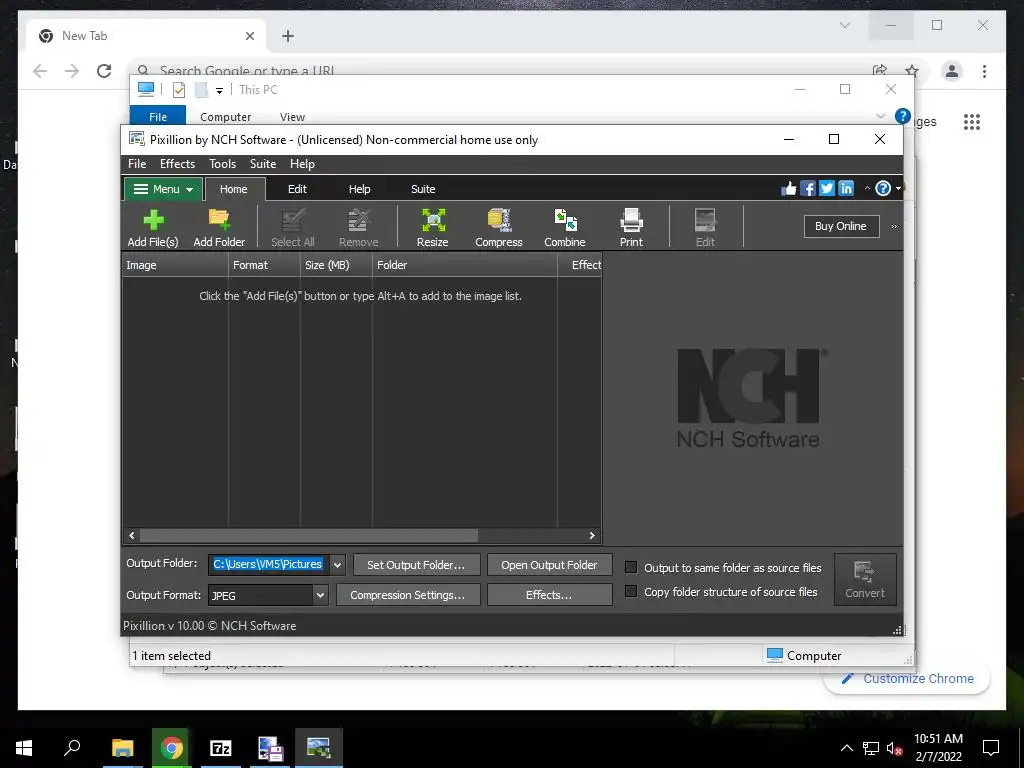Click the Buy Online button
The height and width of the screenshot is (768, 1024).
click(x=841, y=226)
